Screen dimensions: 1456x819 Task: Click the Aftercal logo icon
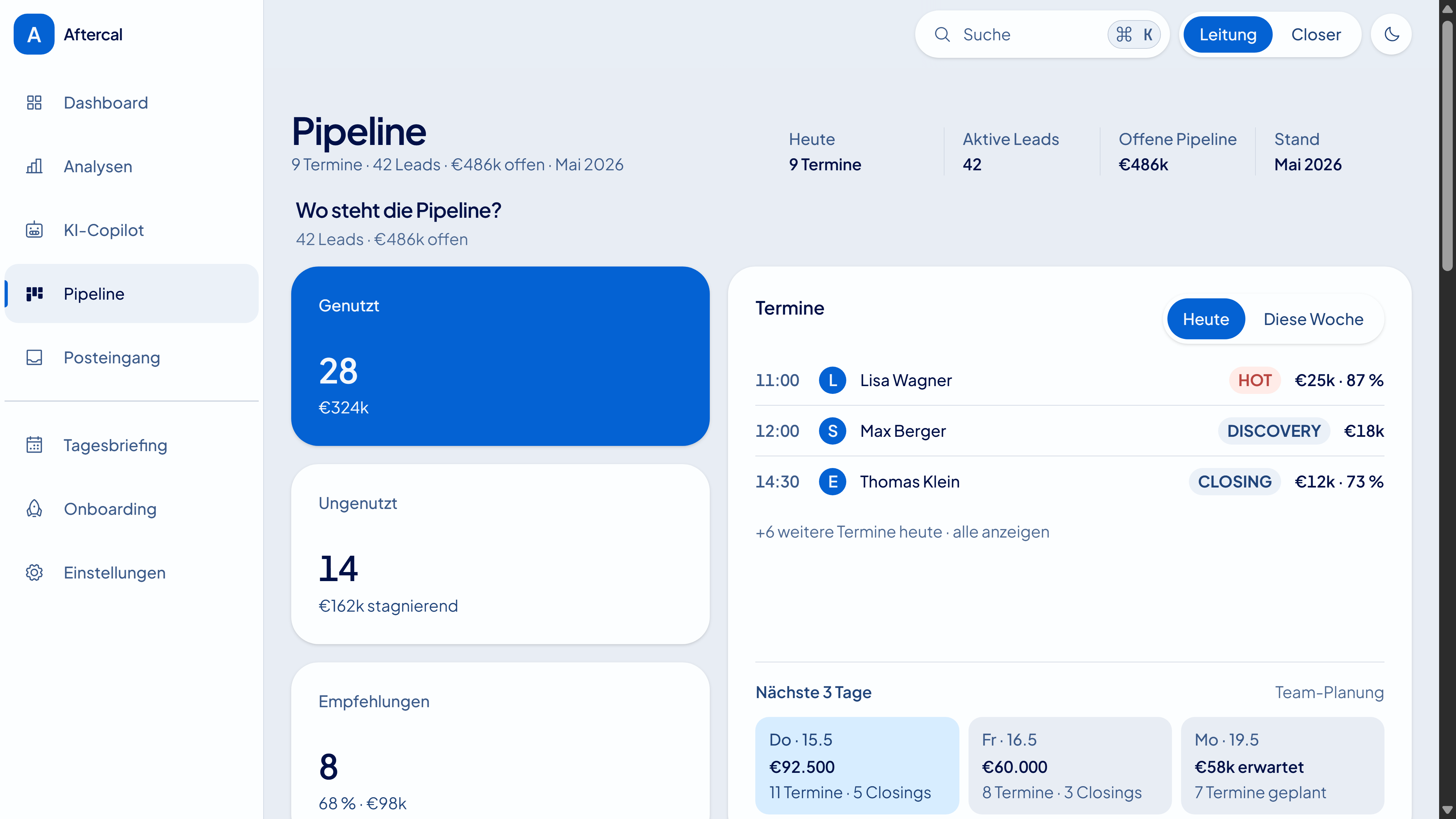pos(34,34)
